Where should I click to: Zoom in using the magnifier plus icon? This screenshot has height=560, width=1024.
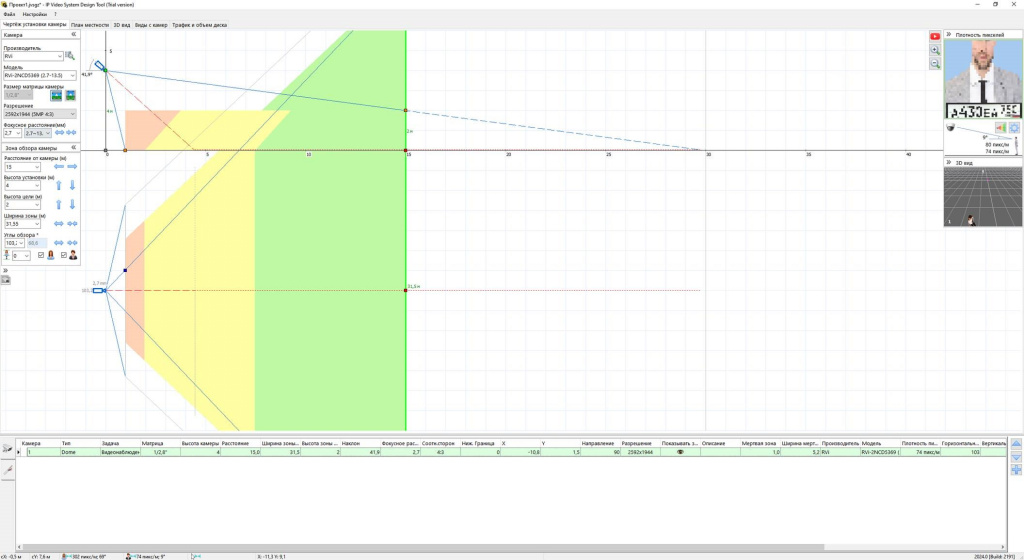(x=935, y=50)
